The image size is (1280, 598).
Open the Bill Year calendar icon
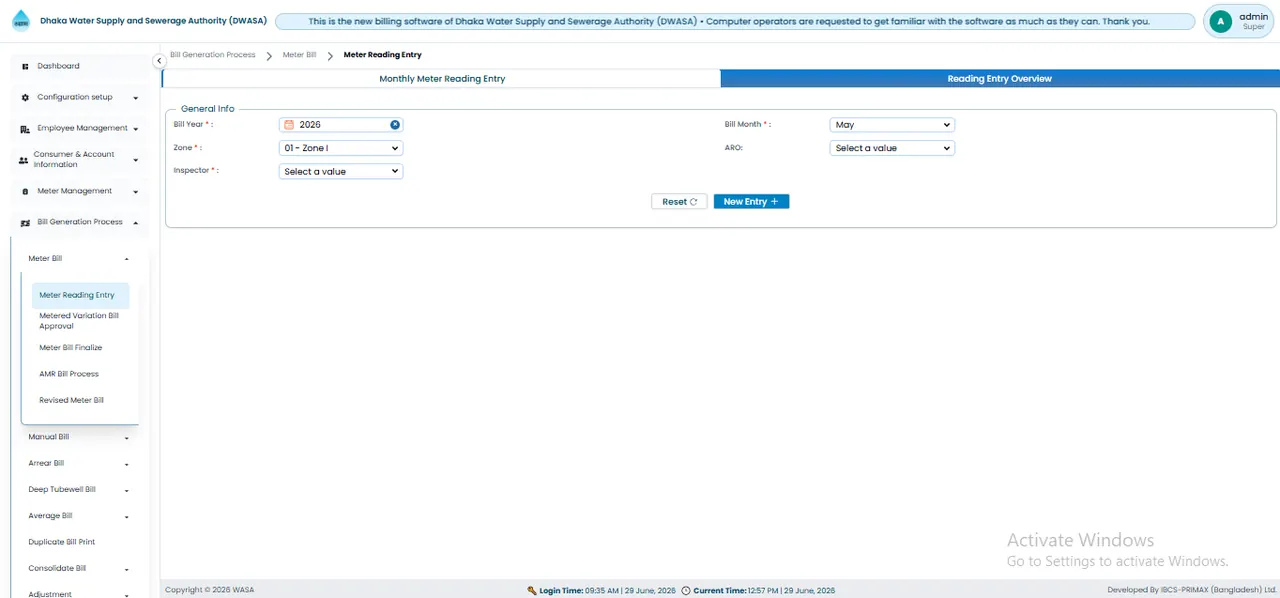pyautogui.click(x=289, y=125)
